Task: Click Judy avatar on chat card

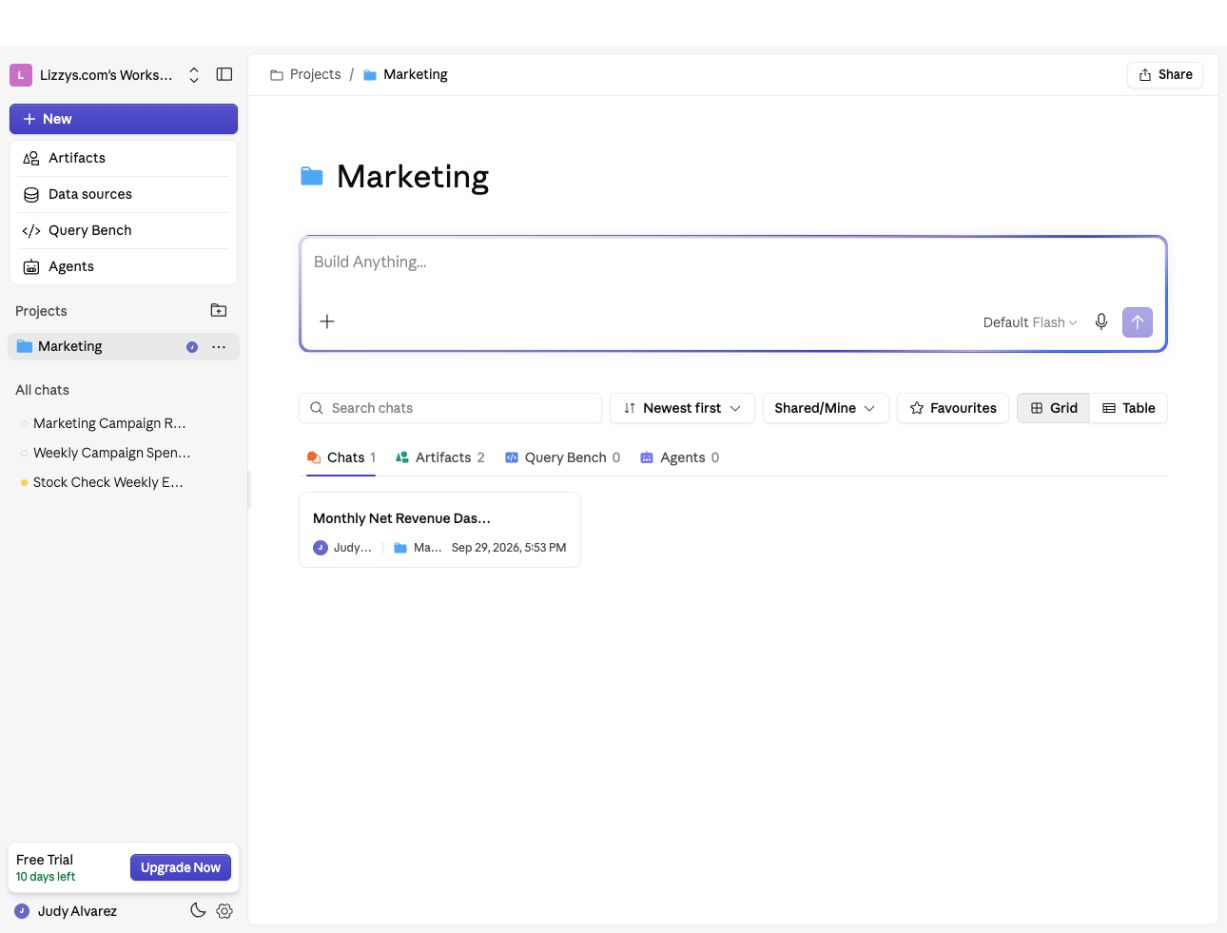Action: coord(320,548)
